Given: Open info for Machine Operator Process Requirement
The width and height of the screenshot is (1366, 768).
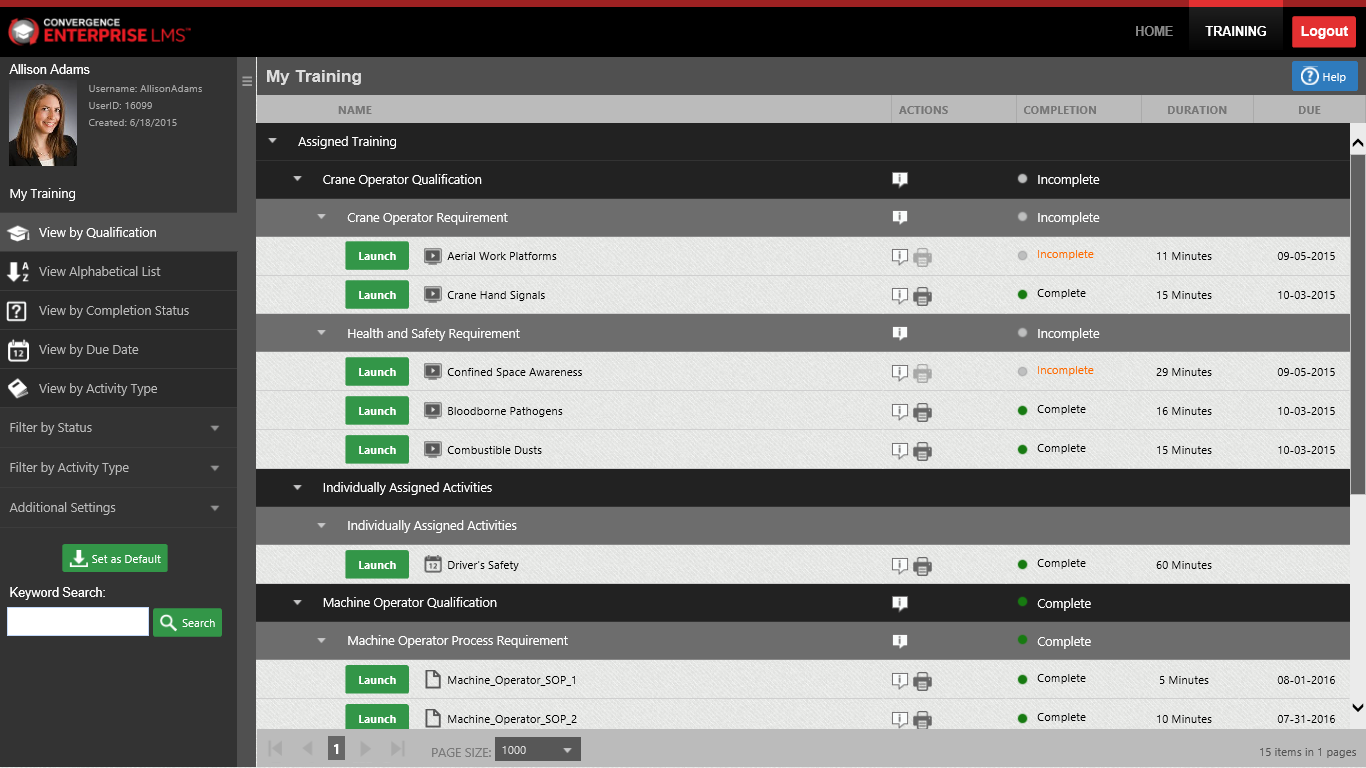Looking at the screenshot, I should (x=900, y=641).
